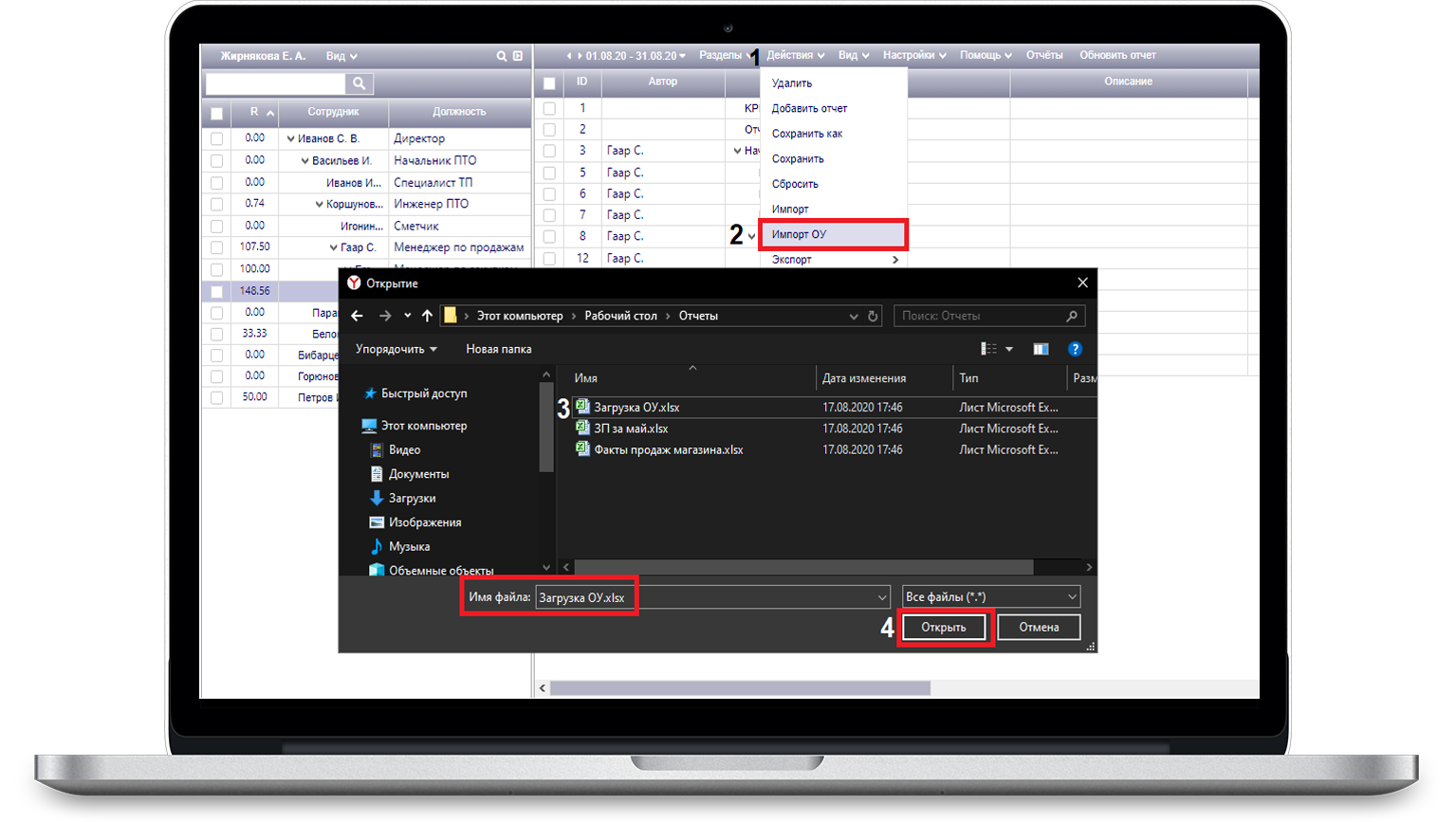Refresh the folder path in address bar
The width and height of the screenshot is (1456, 822).
click(873, 316)
